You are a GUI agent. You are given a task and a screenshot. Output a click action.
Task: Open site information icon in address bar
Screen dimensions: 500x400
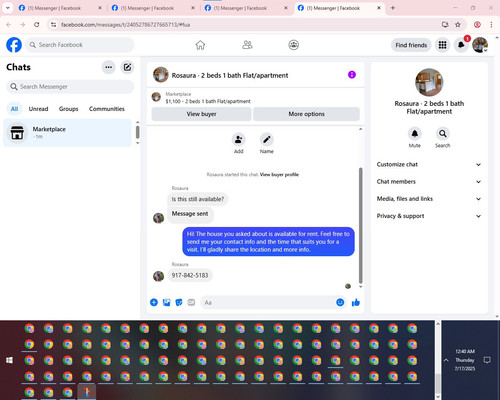click(x=53, y=25)
